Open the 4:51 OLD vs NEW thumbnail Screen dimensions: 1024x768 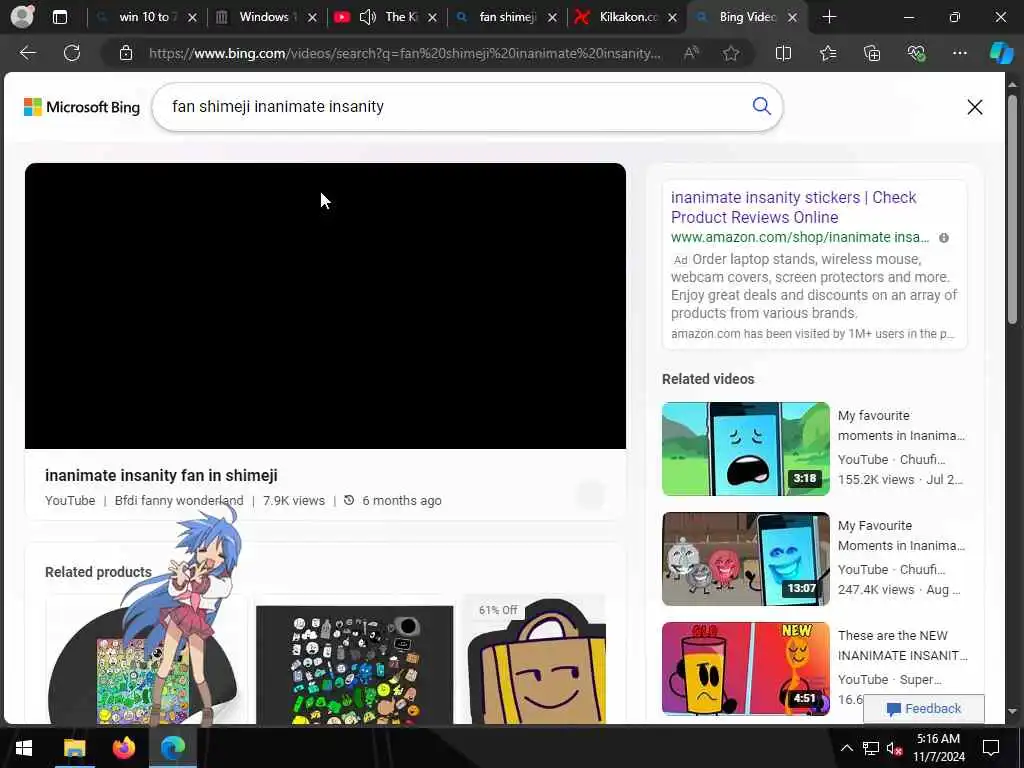[745, 669]
